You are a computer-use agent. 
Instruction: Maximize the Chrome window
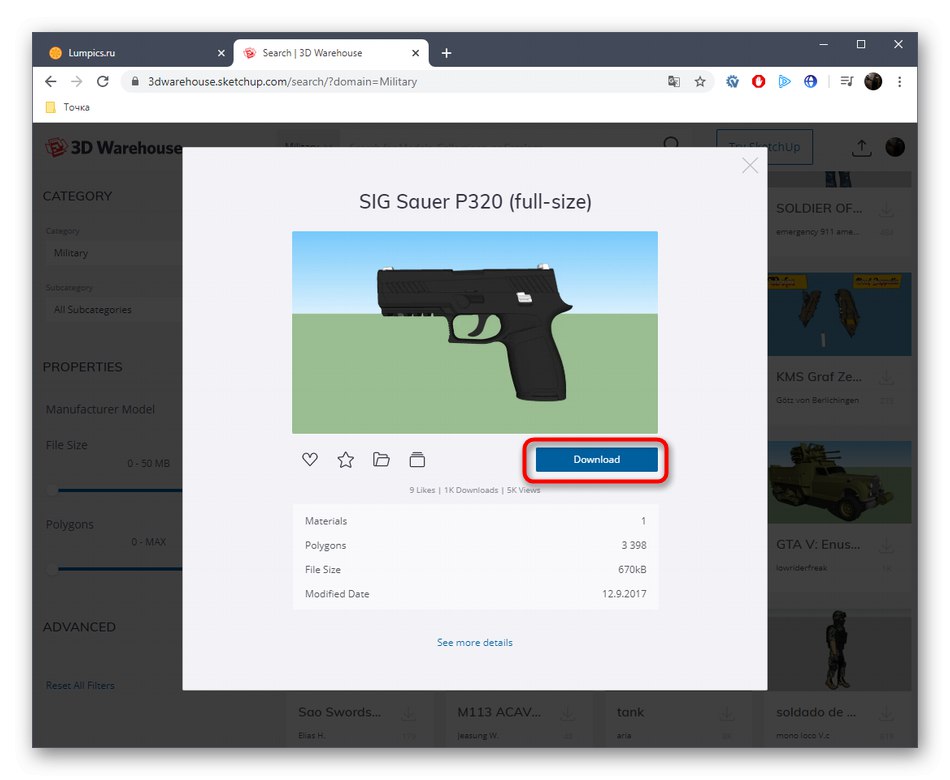click(860, 44)
